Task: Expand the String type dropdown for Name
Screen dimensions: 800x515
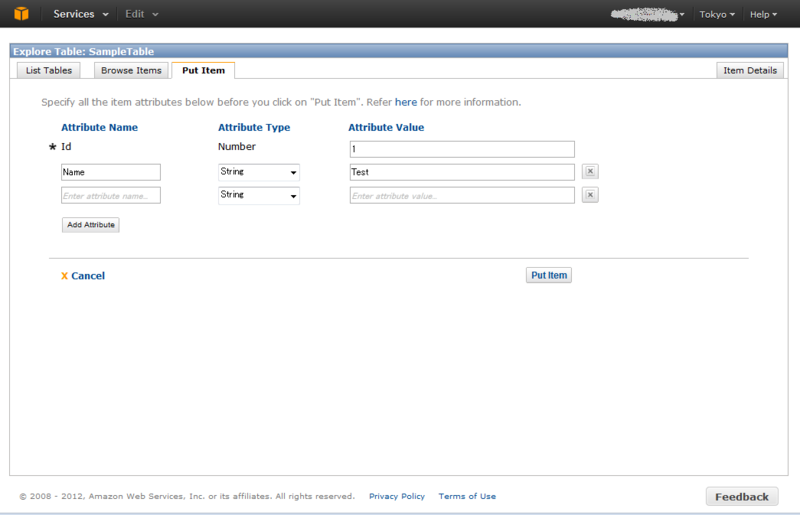Action: [259, 172]
